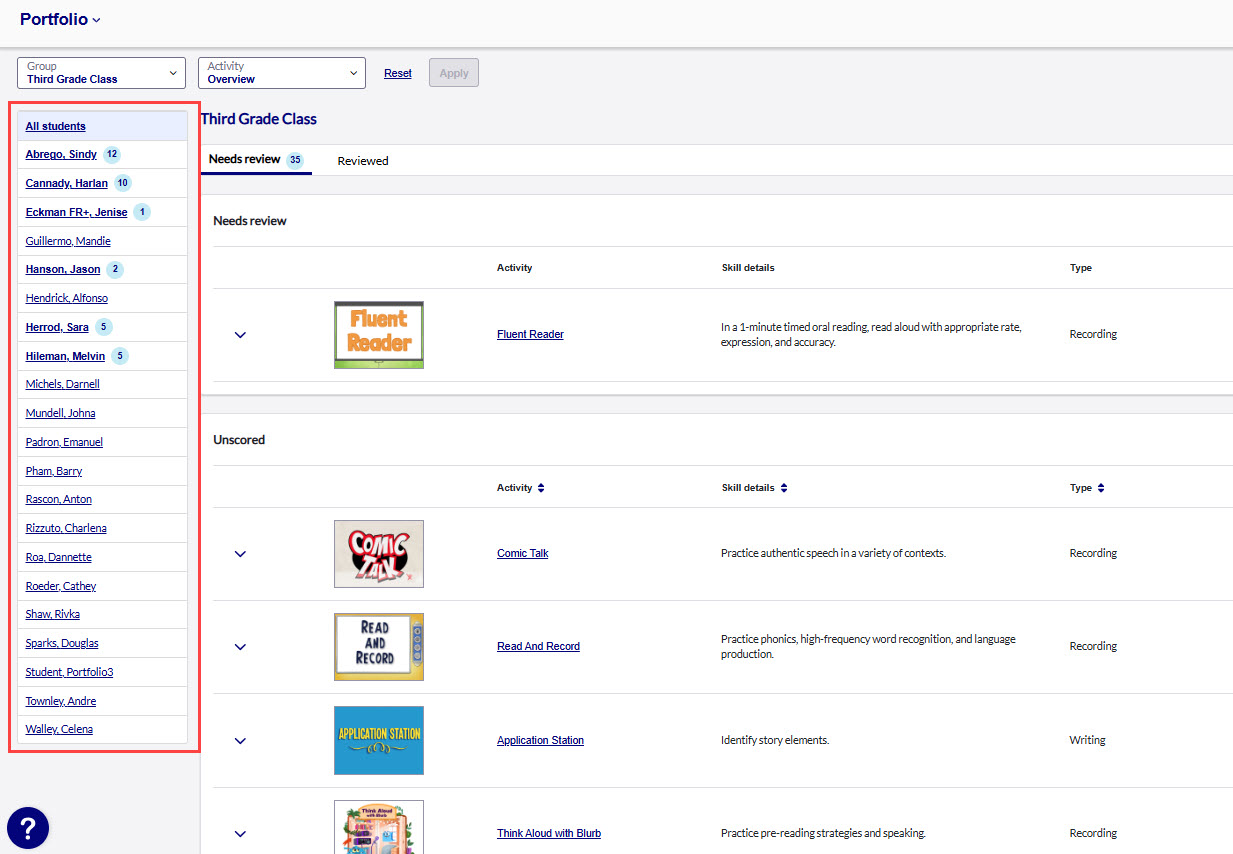This screenshot has height=854, width=1233.
Task: Select the Needs review tab
Action: point(255,160)
